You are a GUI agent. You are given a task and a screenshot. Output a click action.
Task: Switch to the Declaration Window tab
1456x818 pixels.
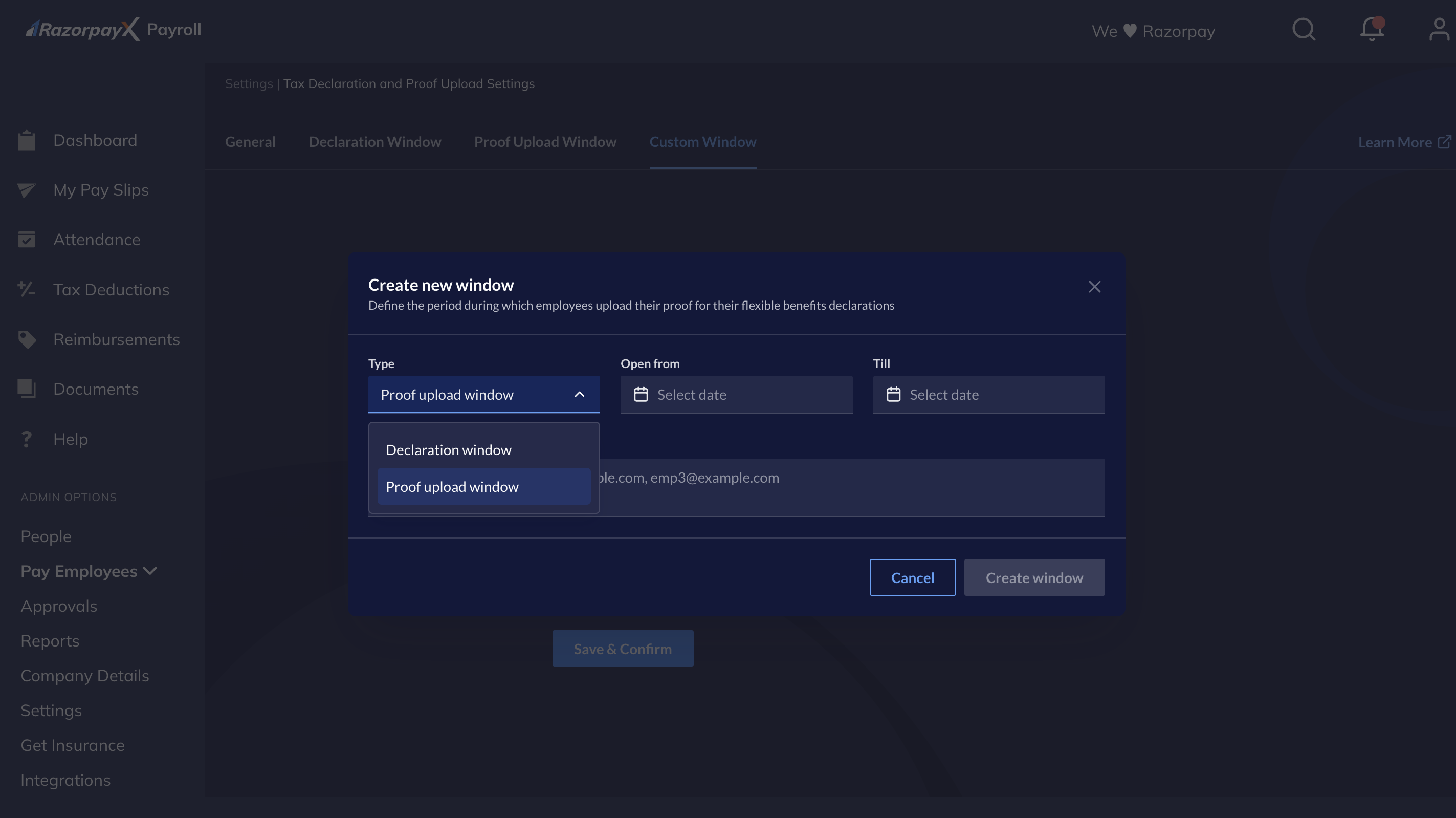pos(375,141)
